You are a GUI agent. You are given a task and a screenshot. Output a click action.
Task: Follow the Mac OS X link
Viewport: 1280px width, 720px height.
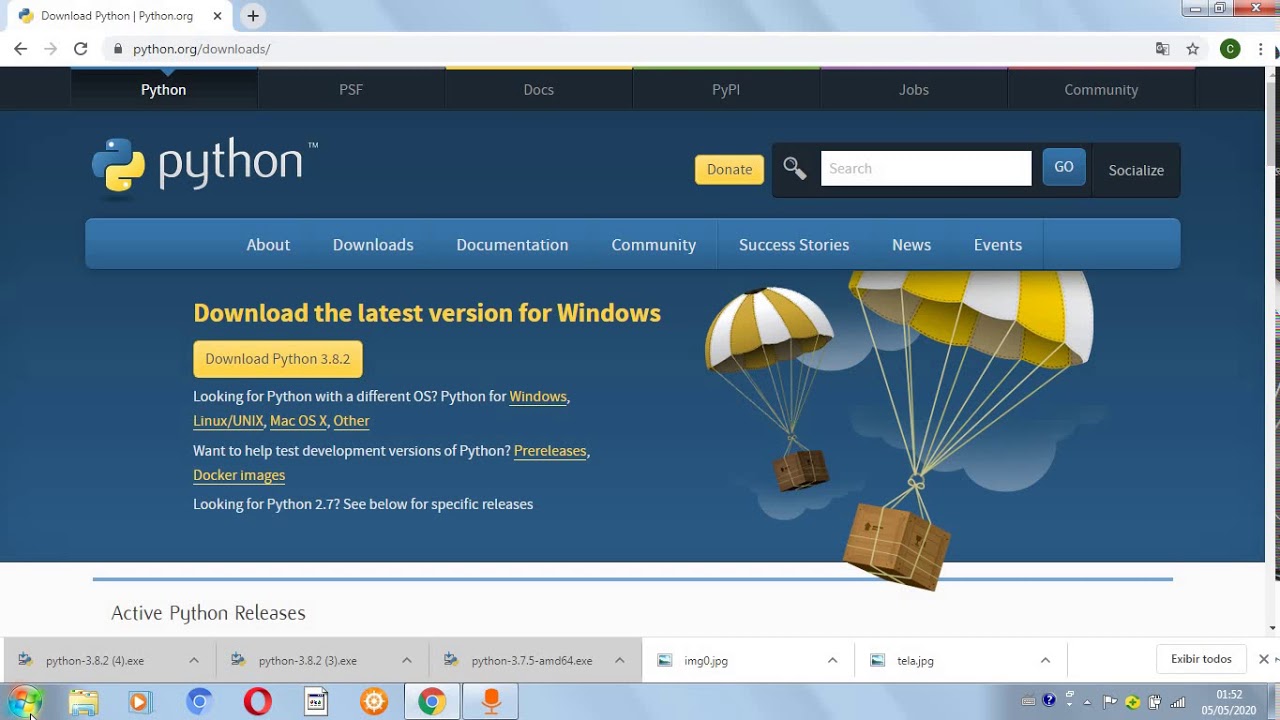[298, 421]
